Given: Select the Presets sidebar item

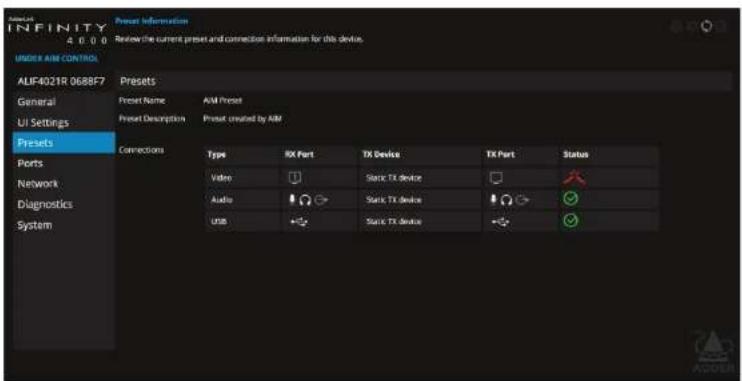Looking at the screenshot, I should [x=64, y=142].
